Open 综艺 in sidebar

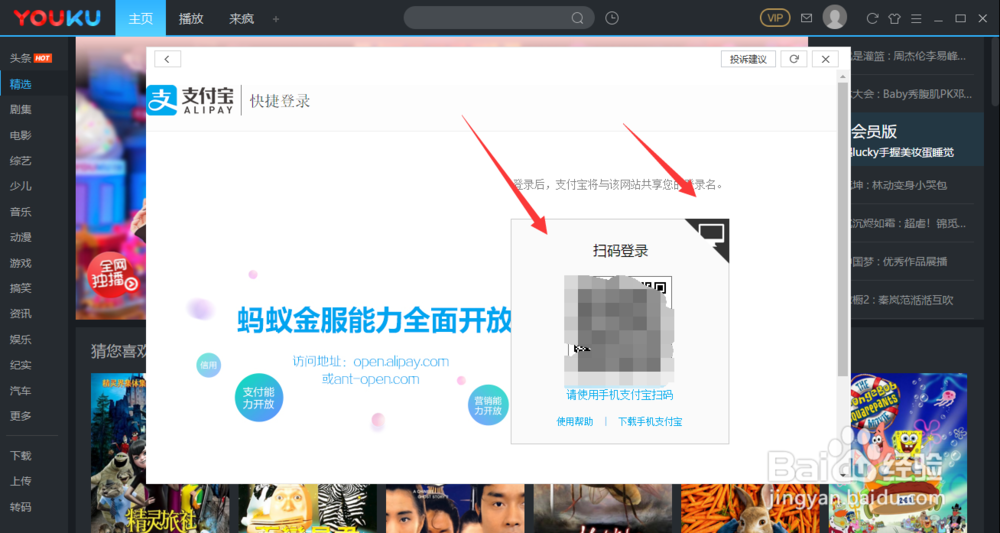click(x=21, y=161)
